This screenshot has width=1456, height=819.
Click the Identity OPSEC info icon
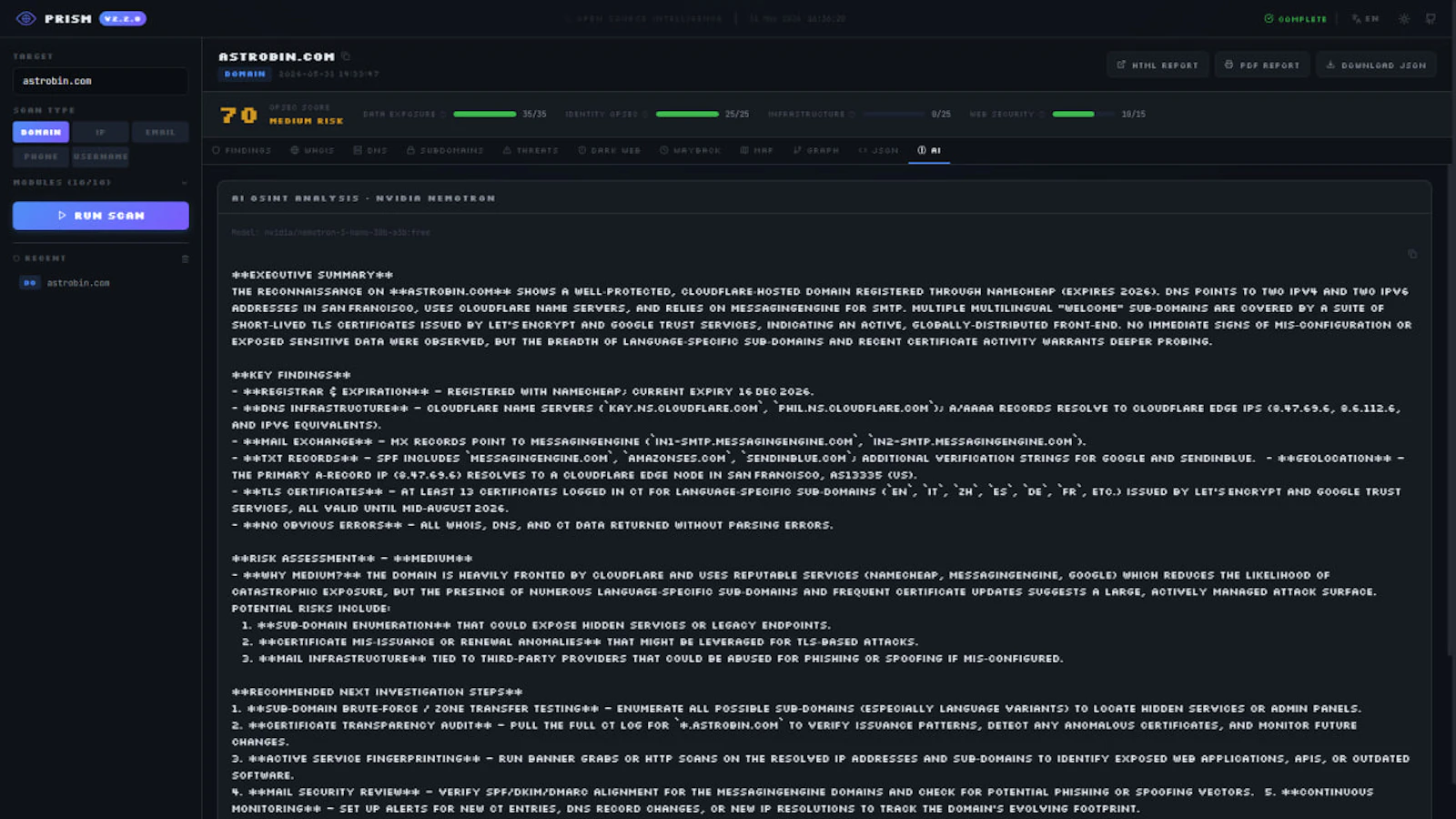click(646, 115)
